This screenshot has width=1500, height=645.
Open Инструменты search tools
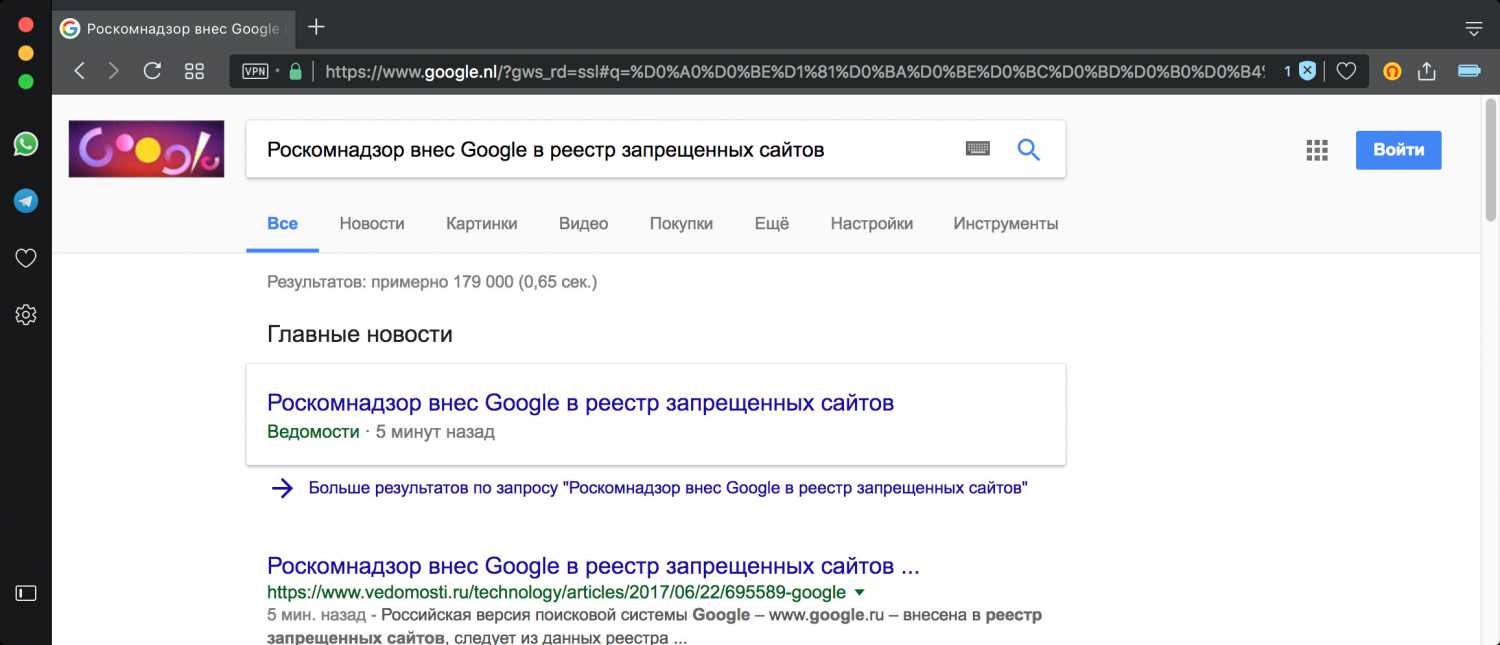click(1006, 224)
